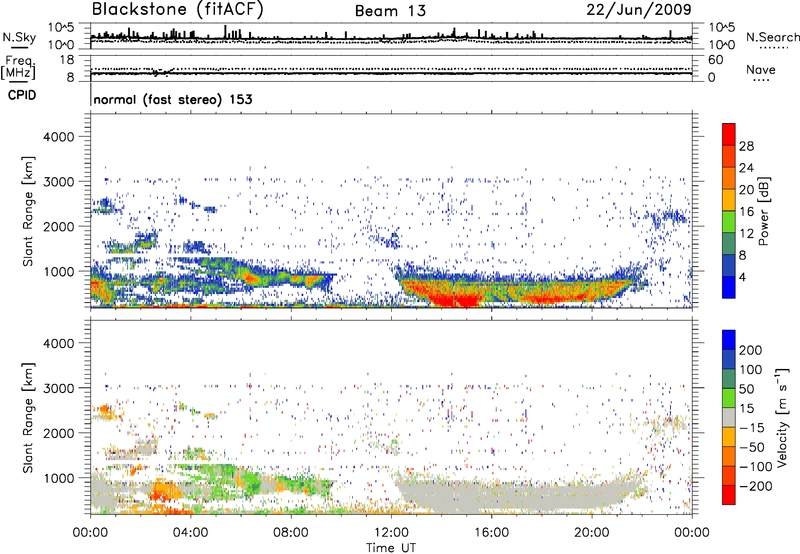
Task: Click the "Time UT" axis title
Action: (x=391, y=547)
